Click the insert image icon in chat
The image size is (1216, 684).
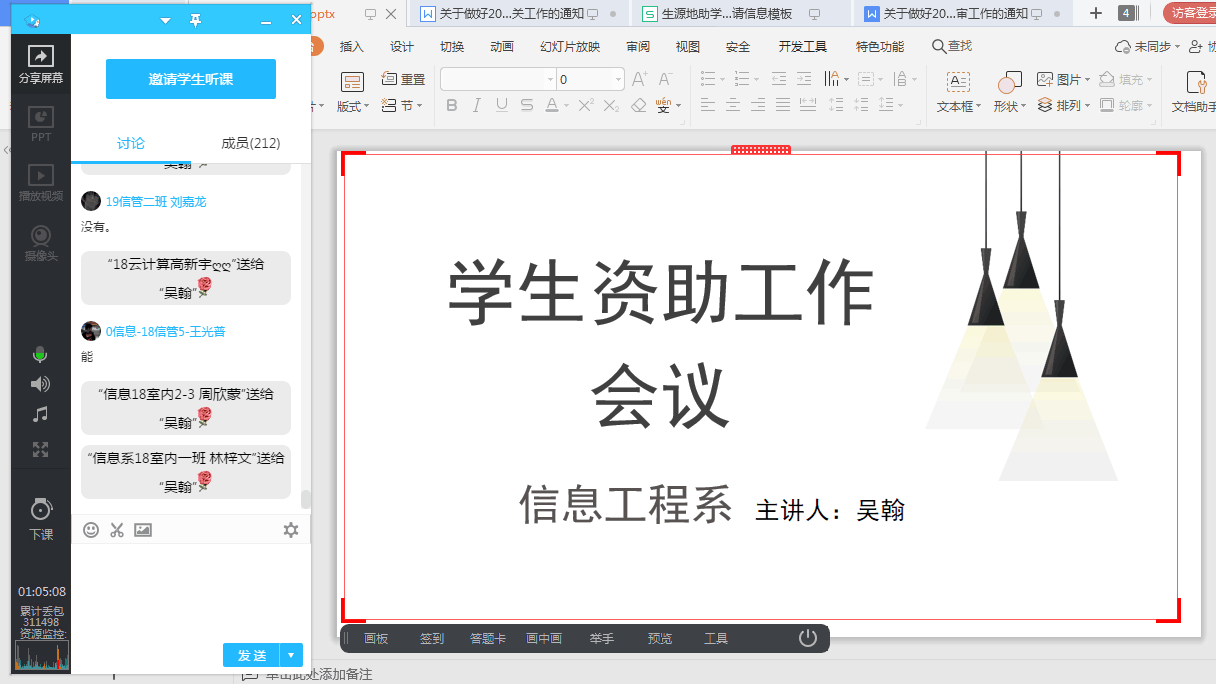(143, 530)
